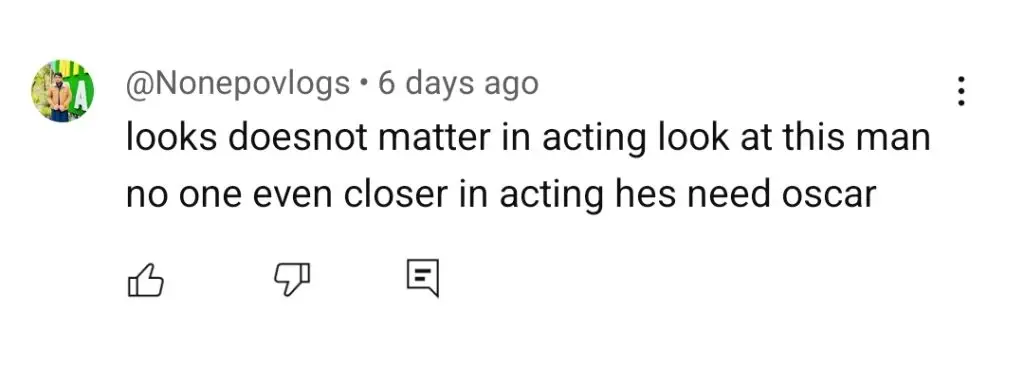Click the username above the comment

(238, 85)
